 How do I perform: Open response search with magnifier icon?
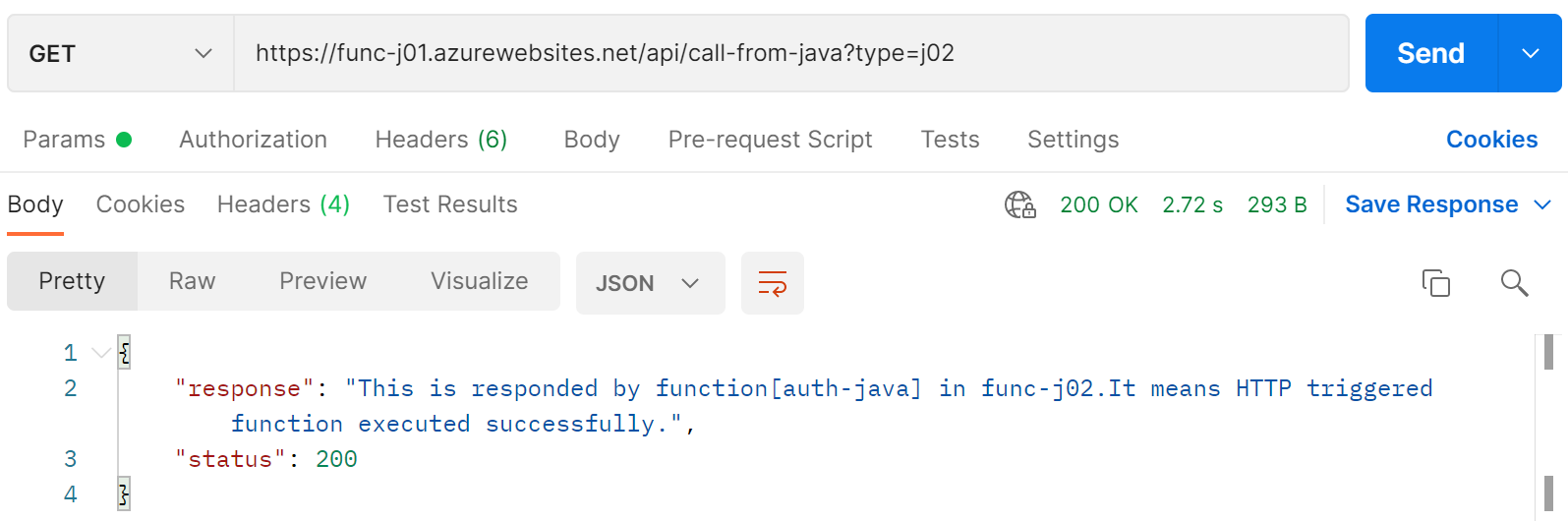(1514, 283)
